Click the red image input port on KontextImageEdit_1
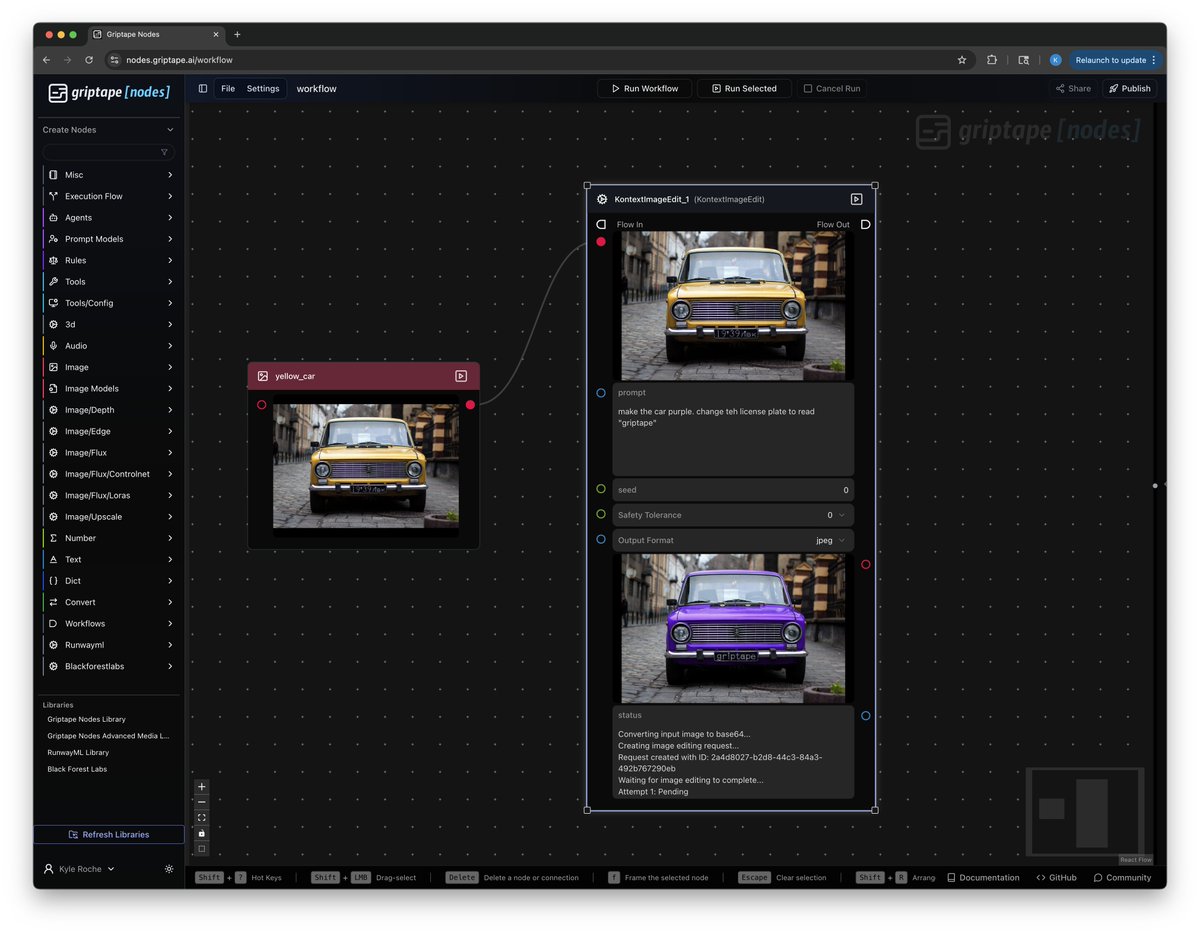Viewport: 1200px width, 933px height. click(x=601, y=242)
